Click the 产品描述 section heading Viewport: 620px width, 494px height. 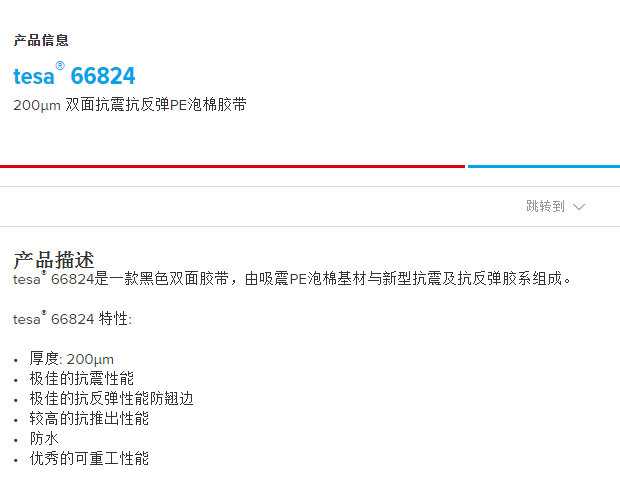click(54, 260)
